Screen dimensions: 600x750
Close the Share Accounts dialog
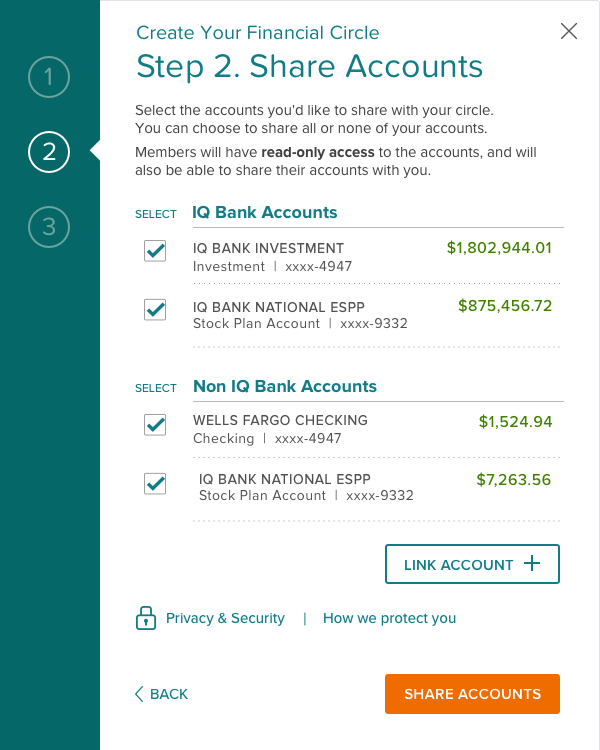(x=569, y=32)
